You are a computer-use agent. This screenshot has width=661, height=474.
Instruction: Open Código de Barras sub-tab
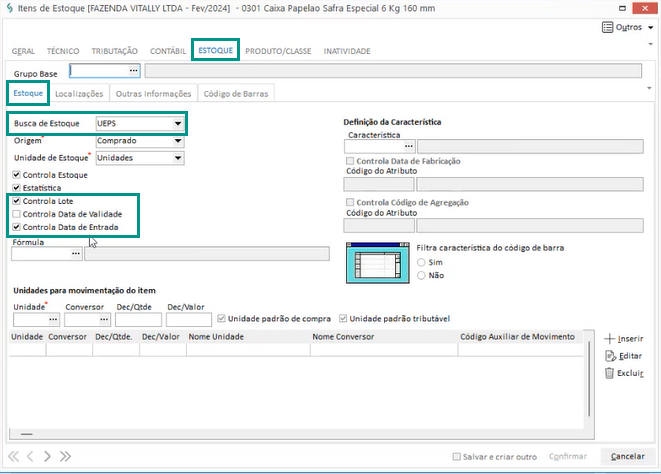click(236, 94)
